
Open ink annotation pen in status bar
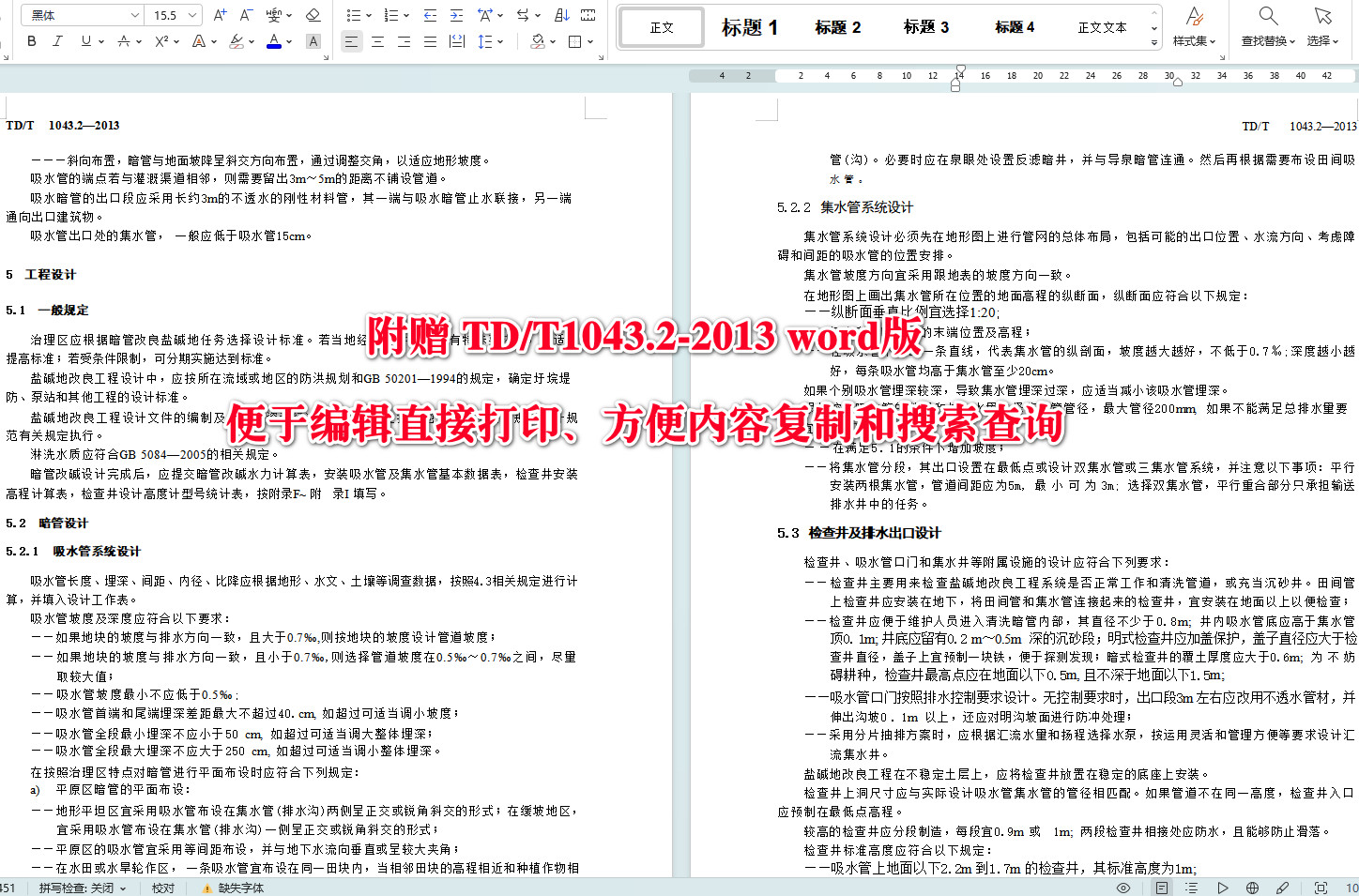pyautogui.click(x=1283, y=887)
